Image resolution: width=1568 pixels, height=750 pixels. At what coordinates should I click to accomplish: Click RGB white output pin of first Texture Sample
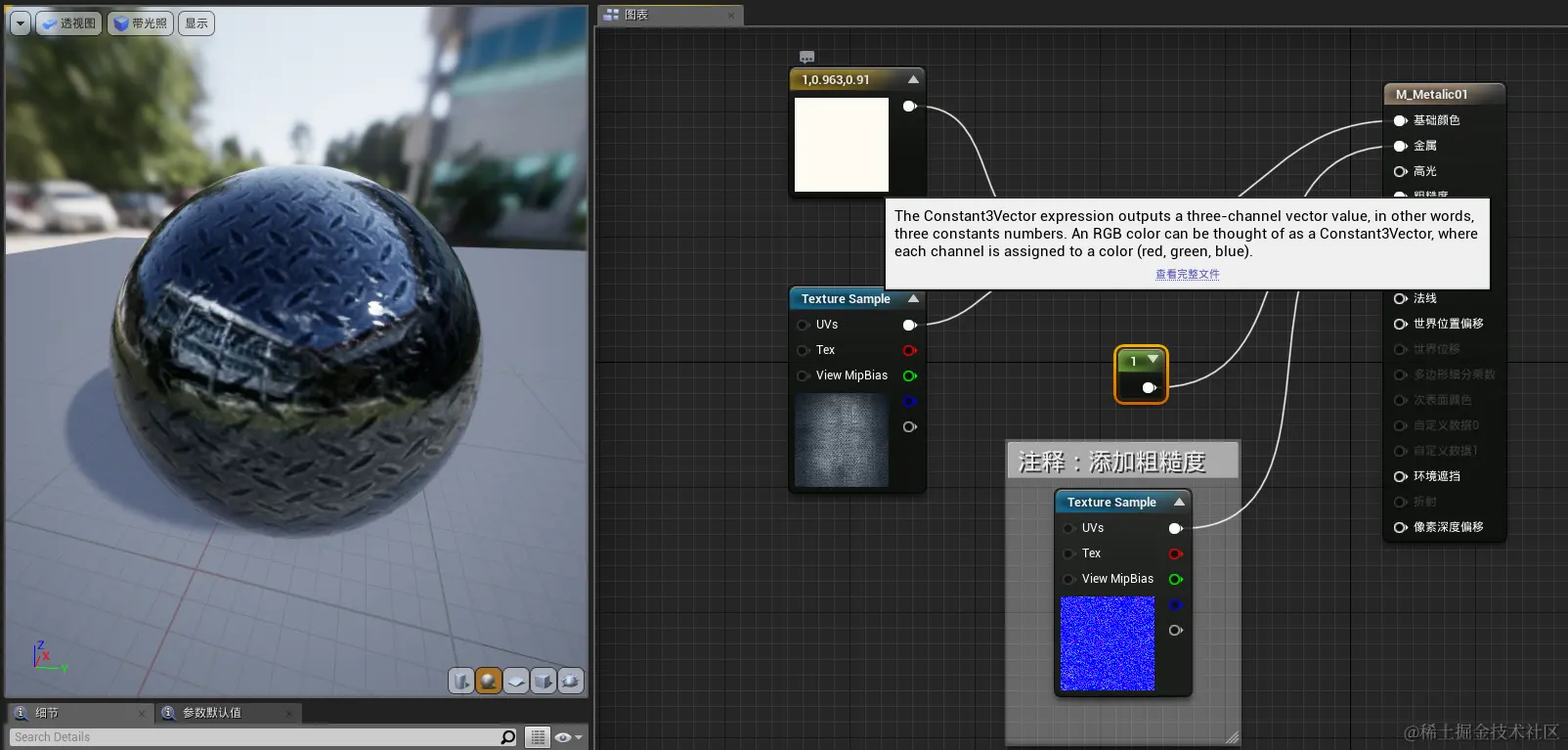pyautogui.click(x=909, y=325)
